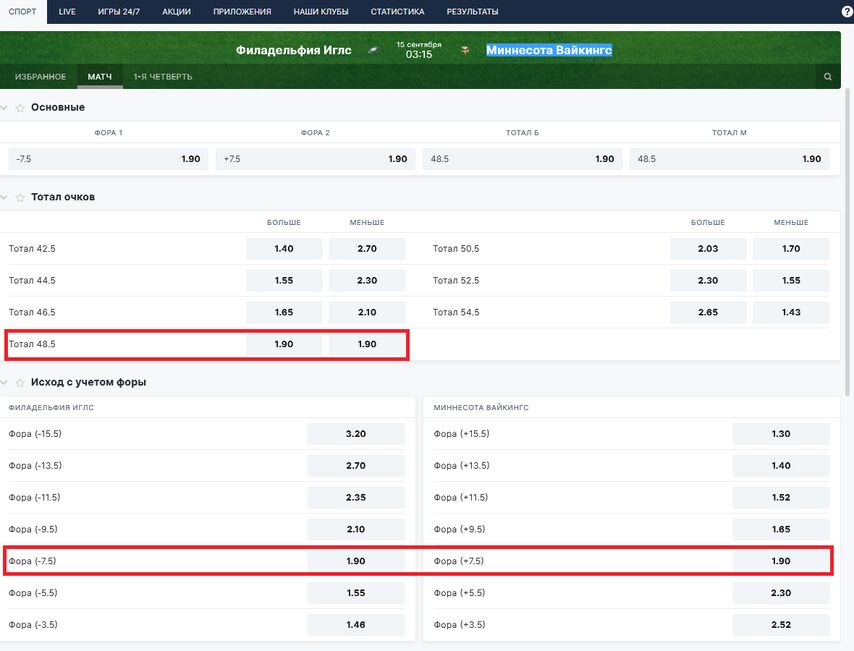Click the search magnifier icon in match bar
854x651 pixels.
coord(827,77)
